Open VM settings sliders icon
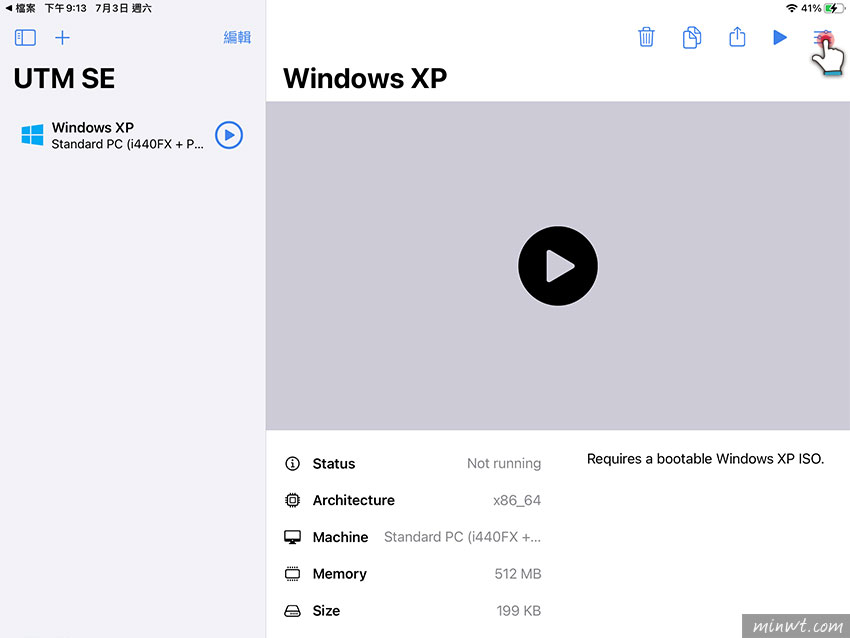Image resolution: width=850 pixels, height=638 pixels. pyautogui.click(x=822, y=37)
